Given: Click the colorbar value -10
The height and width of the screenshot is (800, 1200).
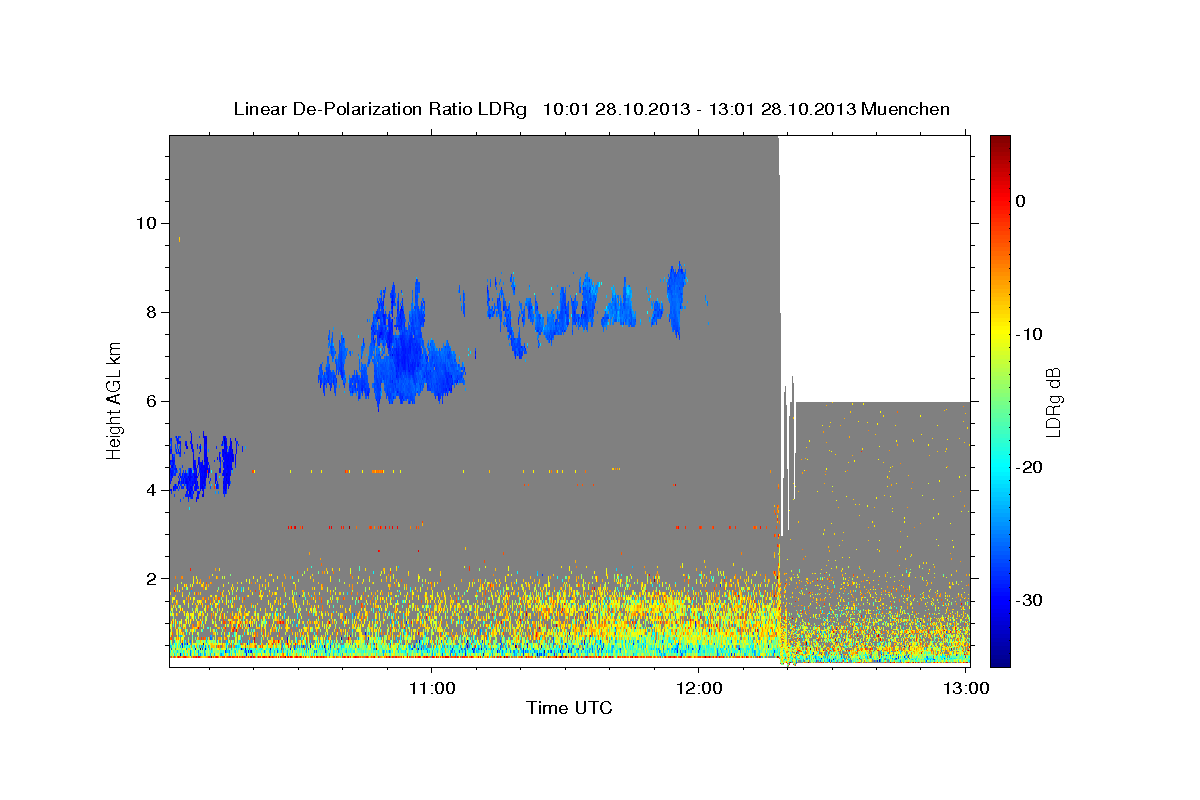Looking at the screenshot, I should [x=1029, y=334].
